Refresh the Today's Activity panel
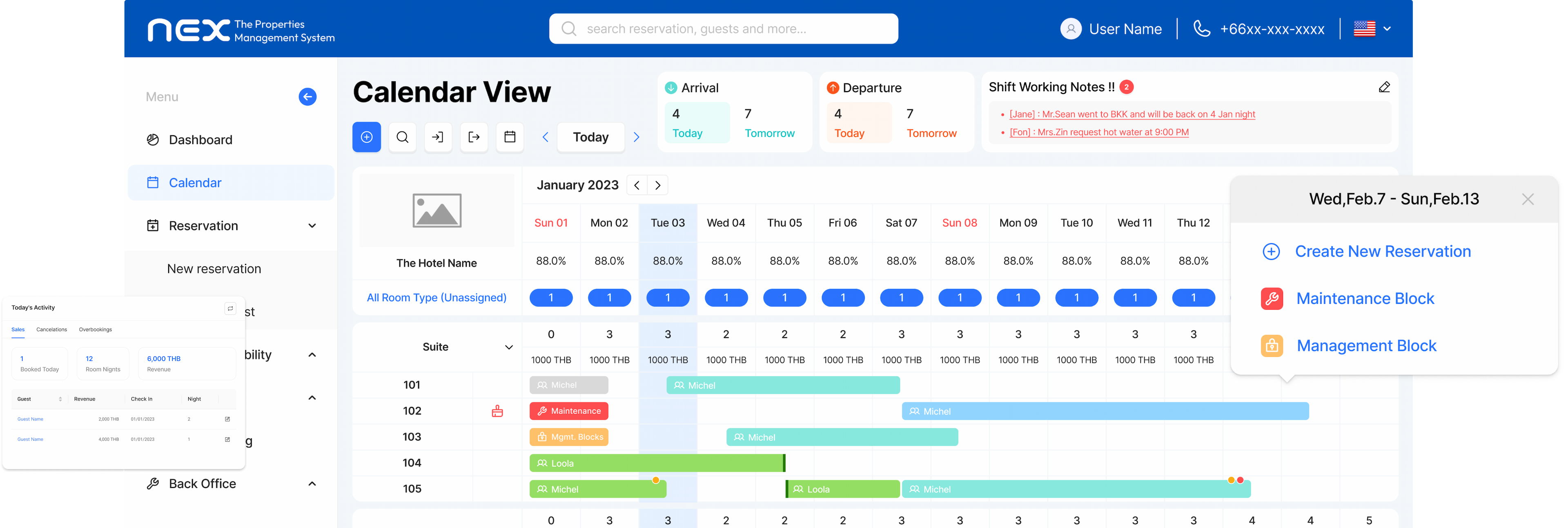This screenshot has height=528, width=1568. (230, 308)
